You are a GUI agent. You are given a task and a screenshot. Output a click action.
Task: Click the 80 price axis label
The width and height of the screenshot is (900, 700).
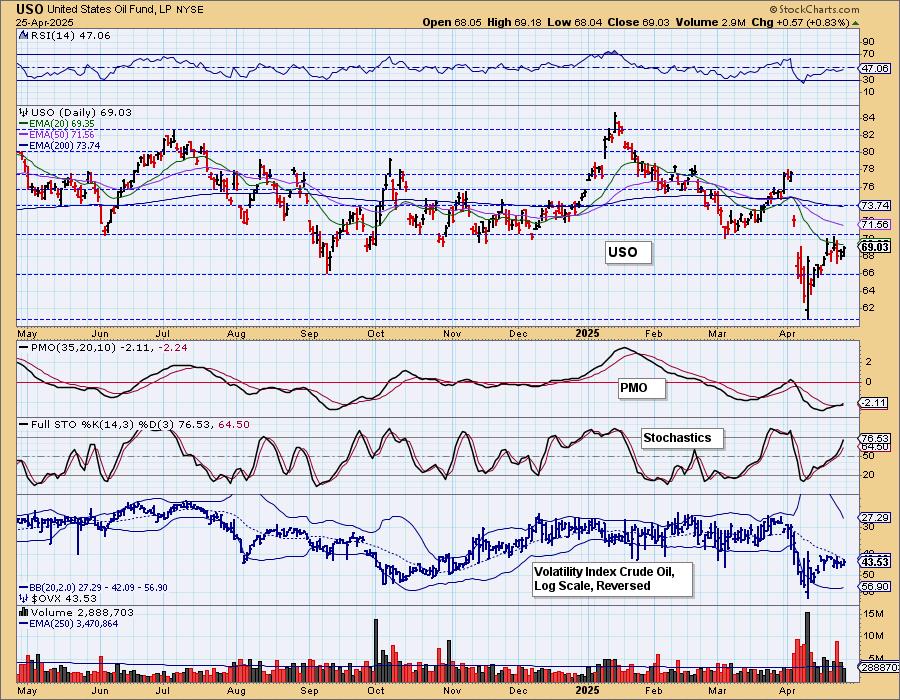868,152
